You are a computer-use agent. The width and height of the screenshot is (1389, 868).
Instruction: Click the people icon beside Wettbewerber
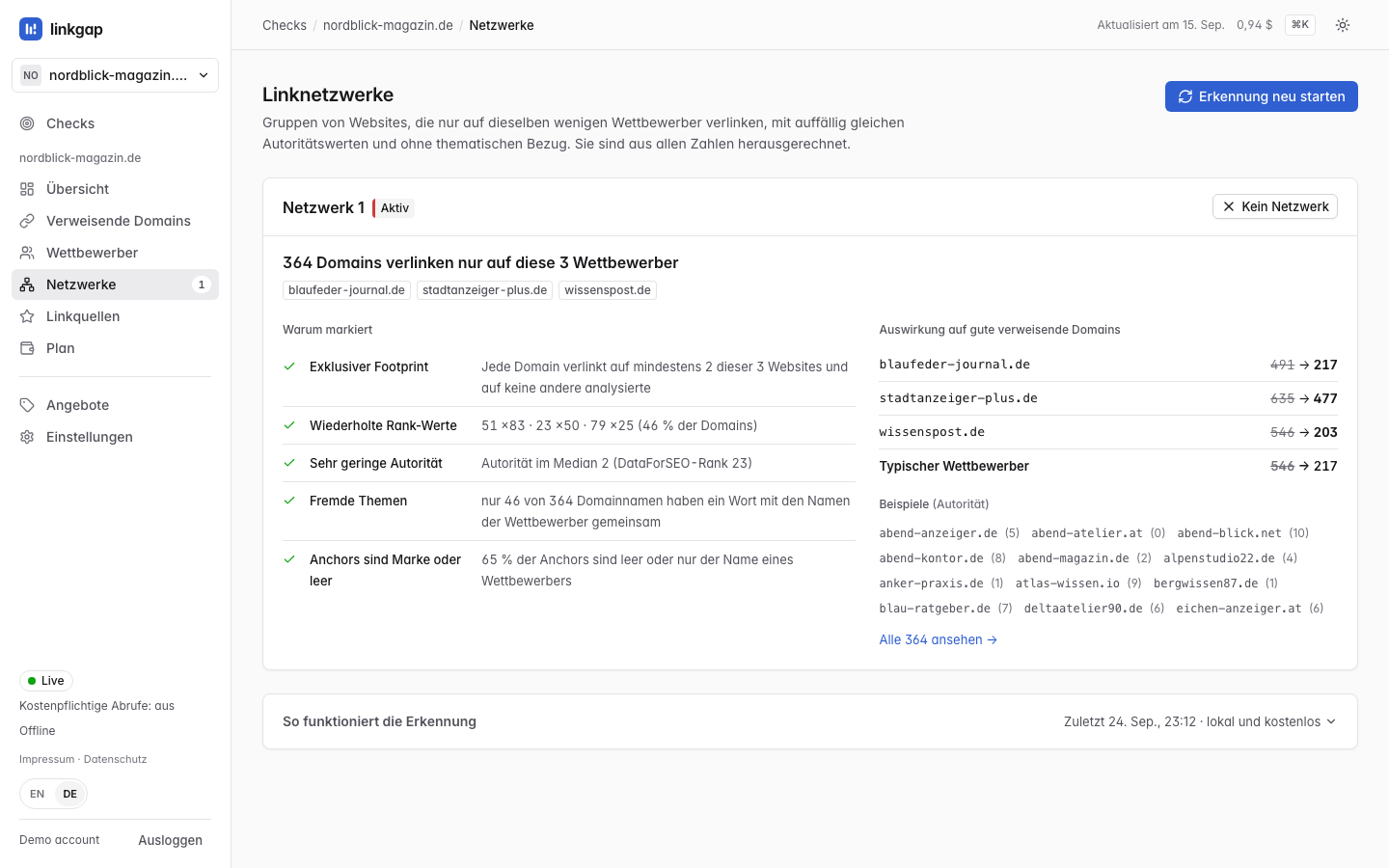point(27,253)
